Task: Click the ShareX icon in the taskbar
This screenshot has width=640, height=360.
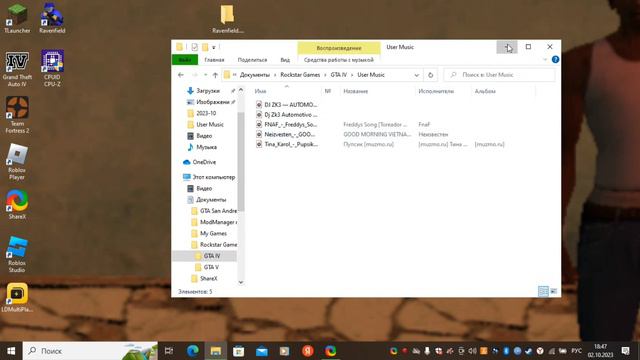Action: [331, 351]
